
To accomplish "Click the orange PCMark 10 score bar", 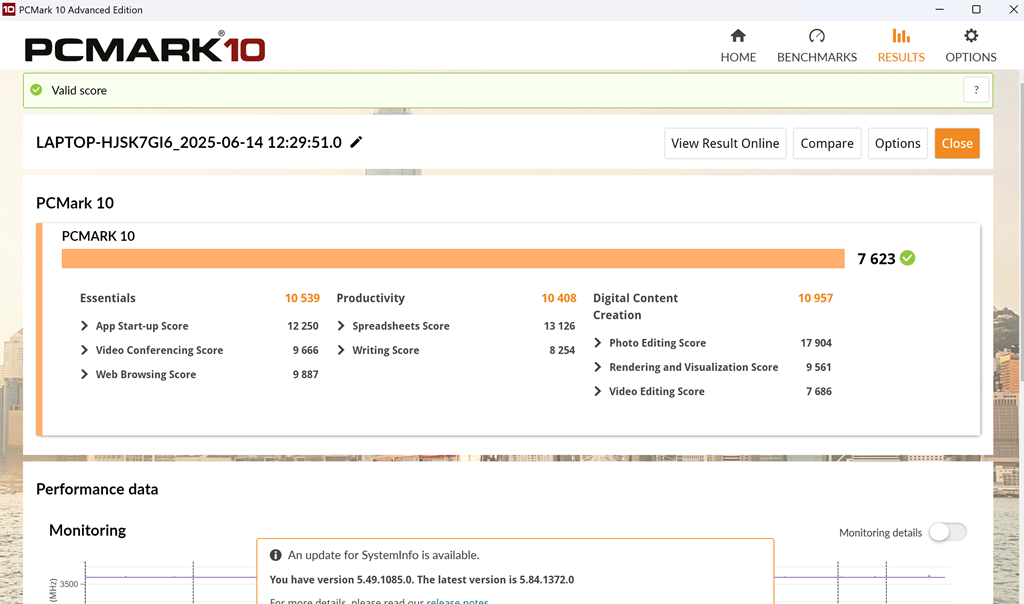I will coord(453,259).
